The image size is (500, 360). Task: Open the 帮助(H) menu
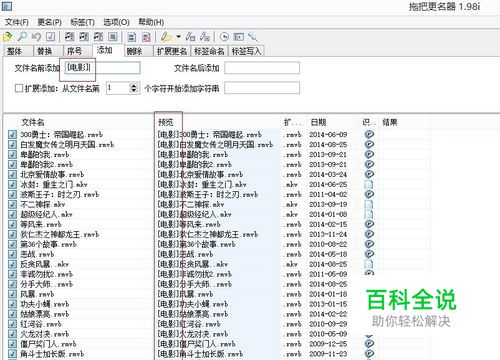tap(151, 22)
